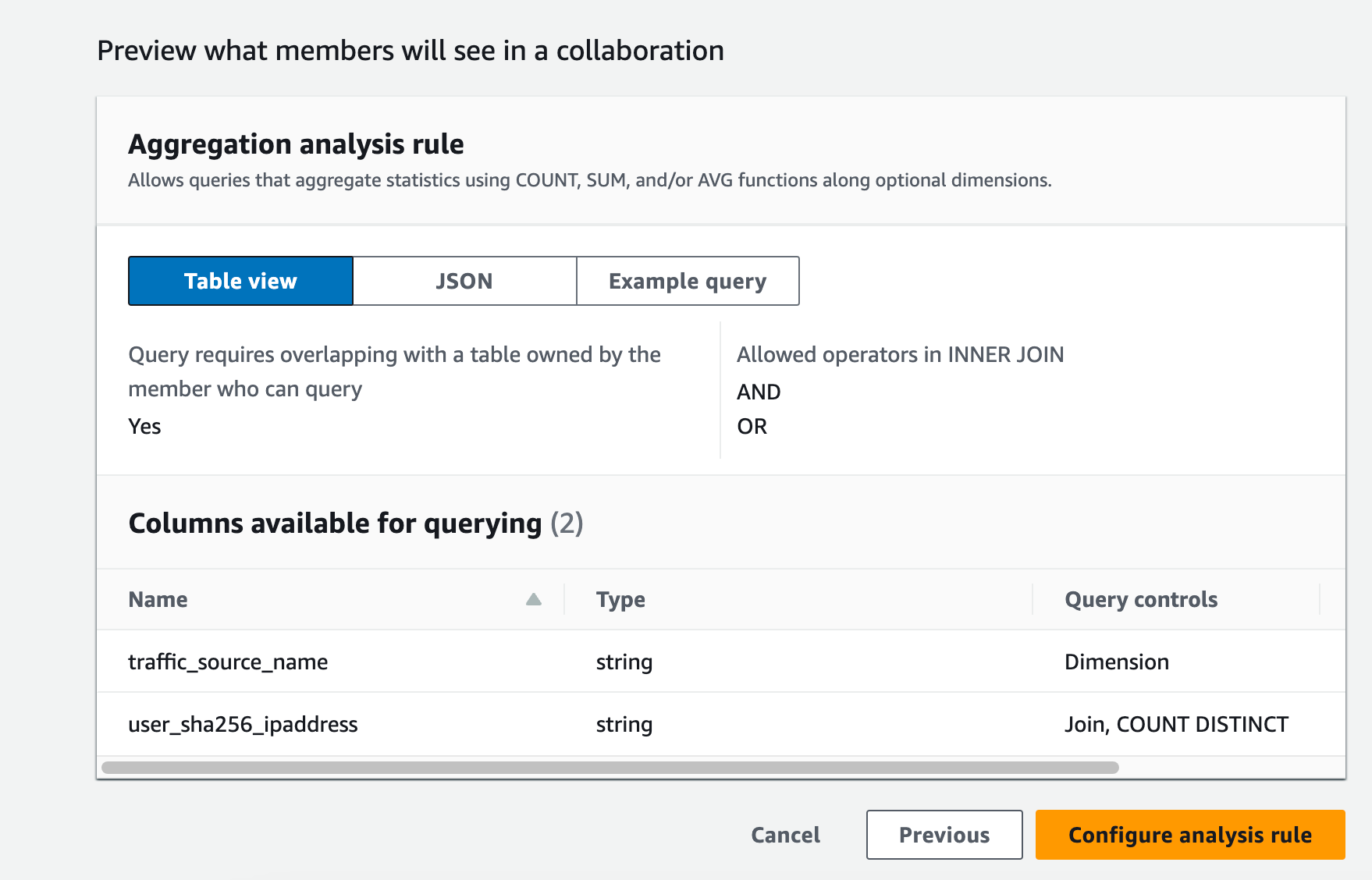Click the Aggregation analysis rule heading

coord(296,144)
